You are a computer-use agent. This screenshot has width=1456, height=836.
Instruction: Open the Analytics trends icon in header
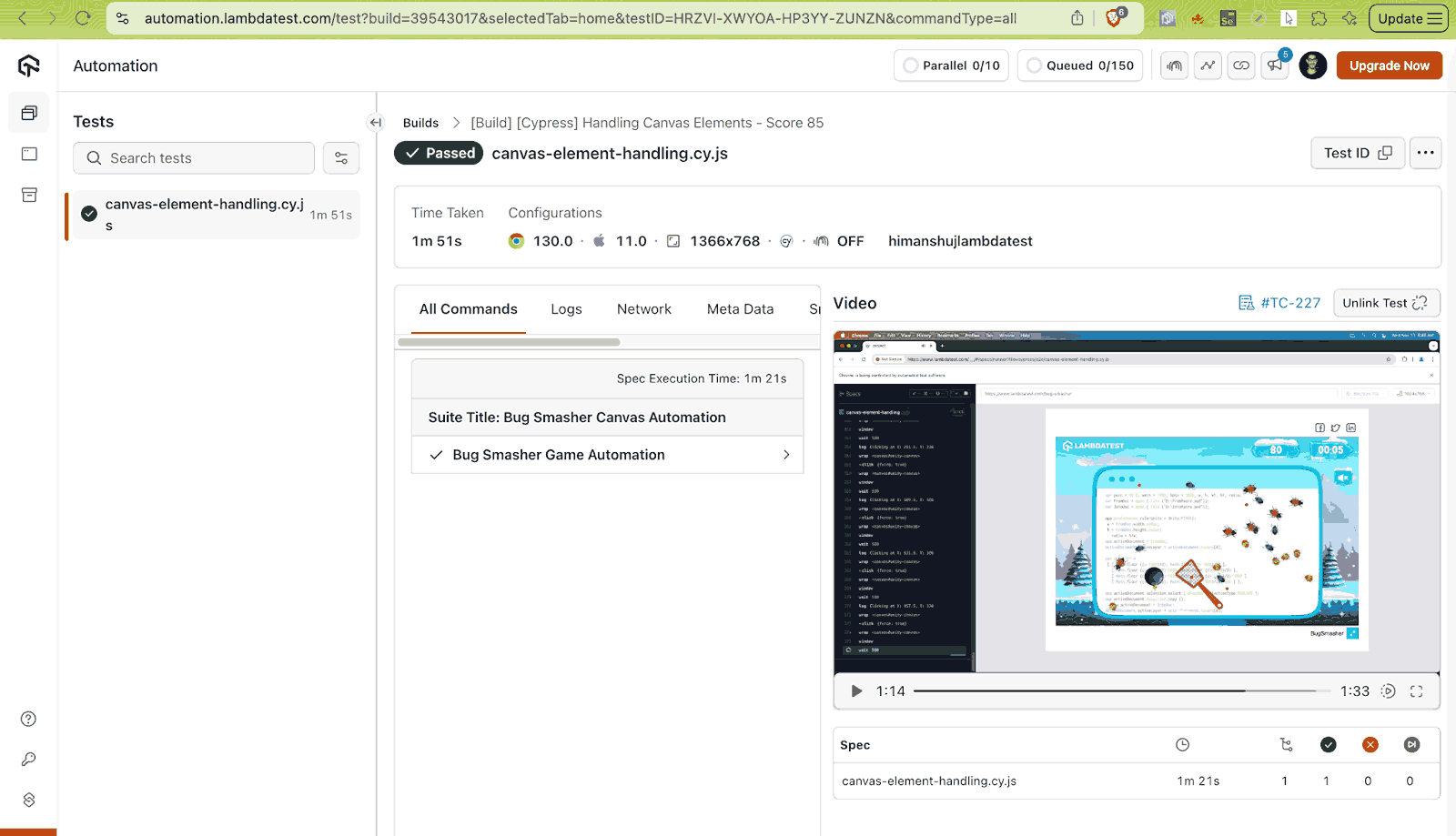pos(1208,65)
